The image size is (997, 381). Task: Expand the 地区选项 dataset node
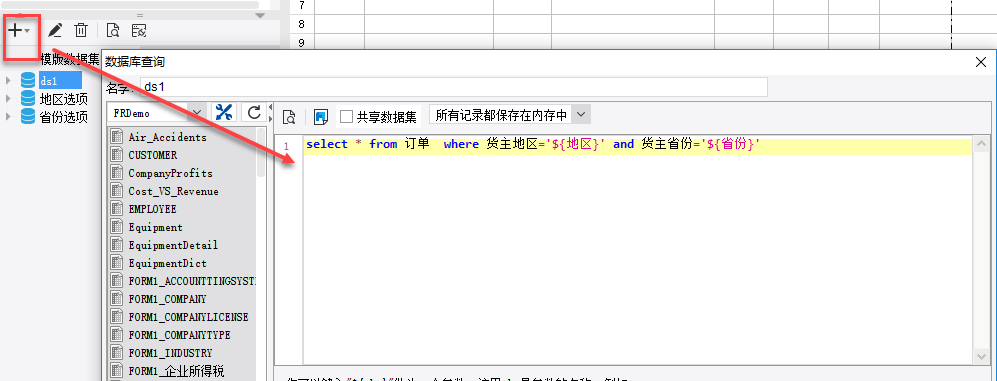pos(8,99)
